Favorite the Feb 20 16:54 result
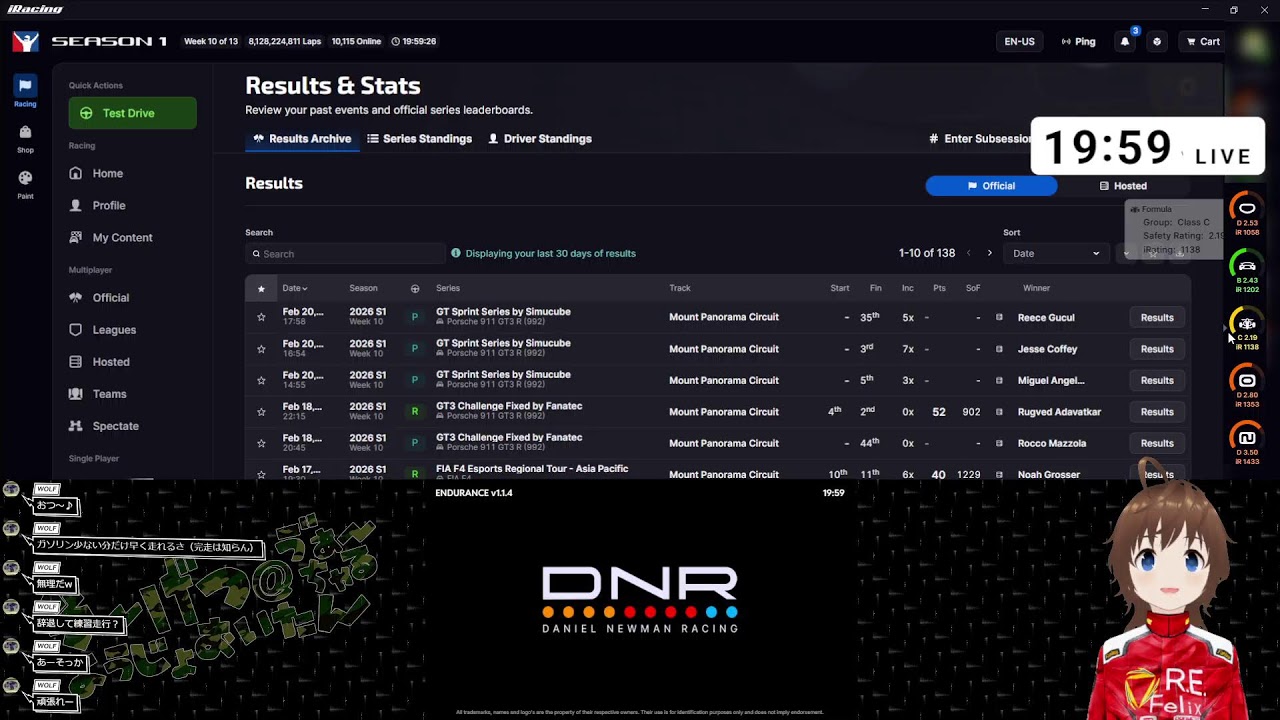This screenshot has height=720, width=1280. point(261,349)
